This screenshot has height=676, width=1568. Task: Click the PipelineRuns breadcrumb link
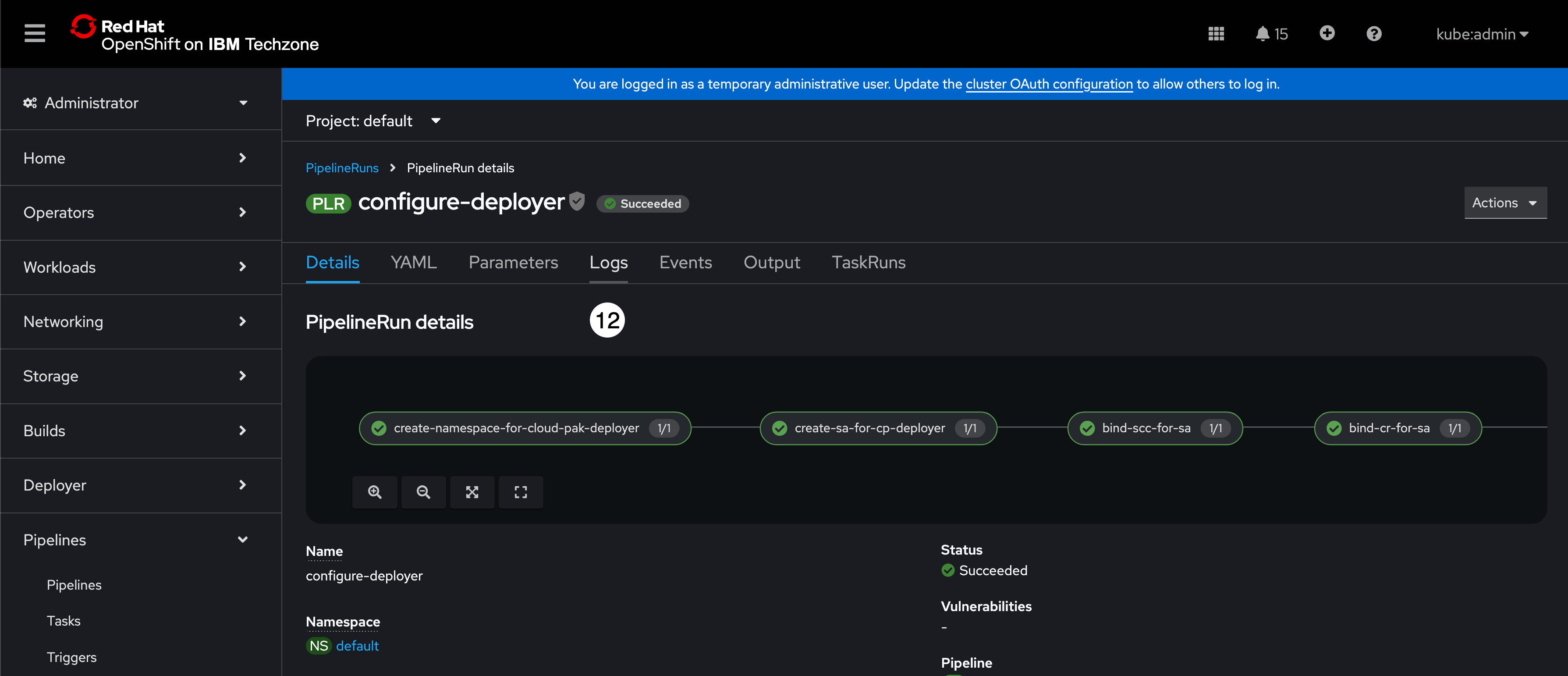(341, 168)
